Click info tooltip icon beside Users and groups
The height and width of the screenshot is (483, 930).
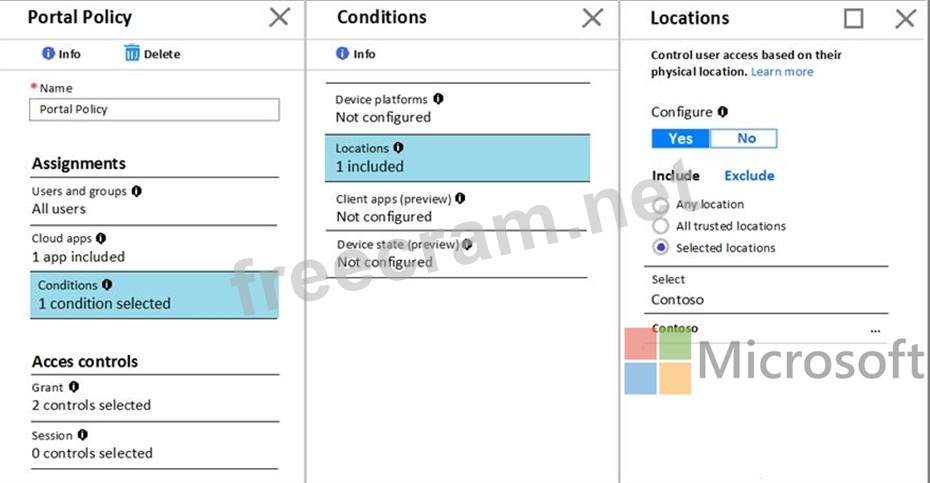136,190
